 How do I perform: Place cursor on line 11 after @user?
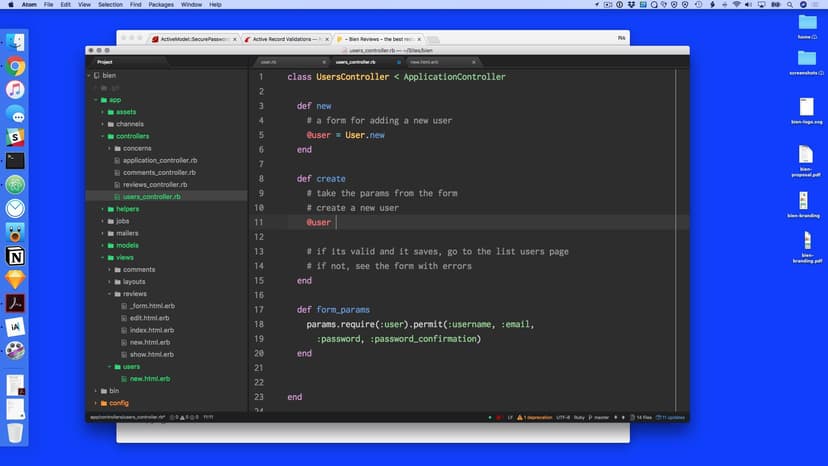tap(332, 222)
